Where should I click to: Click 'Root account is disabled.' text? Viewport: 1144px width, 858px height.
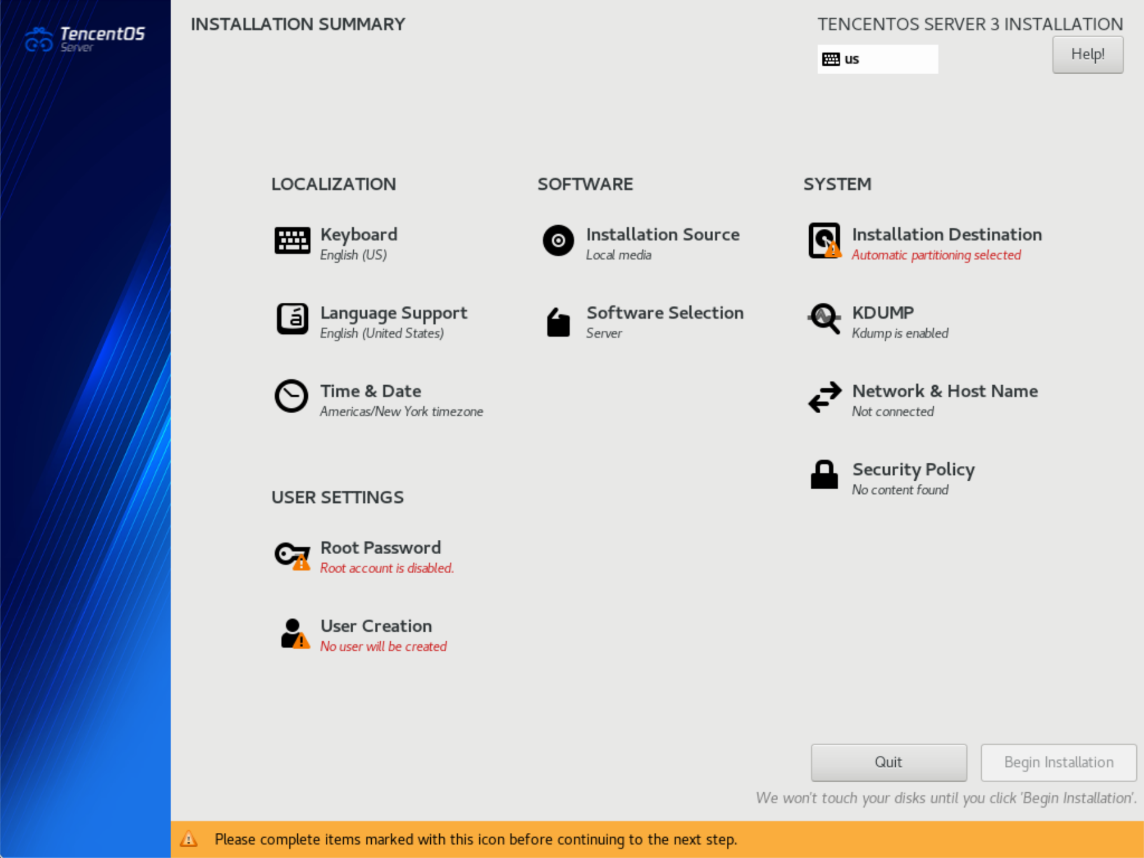387,568
